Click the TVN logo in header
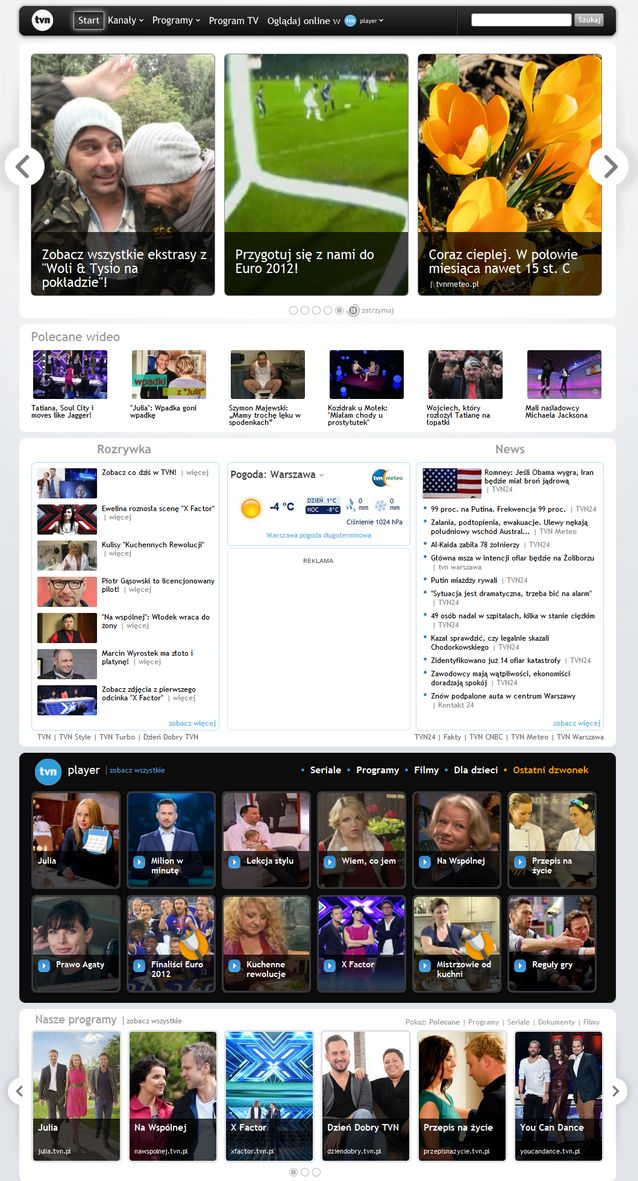 (43, 21)
